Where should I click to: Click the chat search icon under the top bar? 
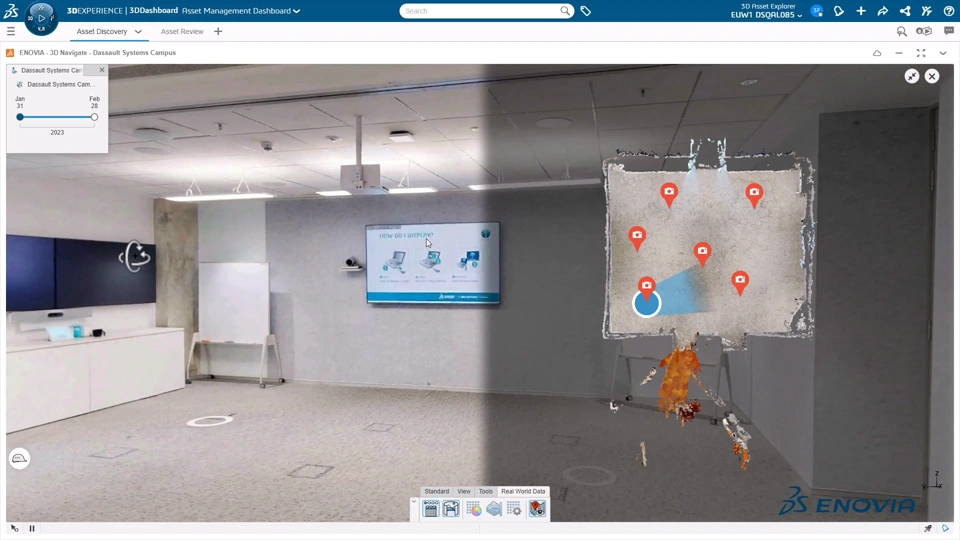tap(901, 31)
